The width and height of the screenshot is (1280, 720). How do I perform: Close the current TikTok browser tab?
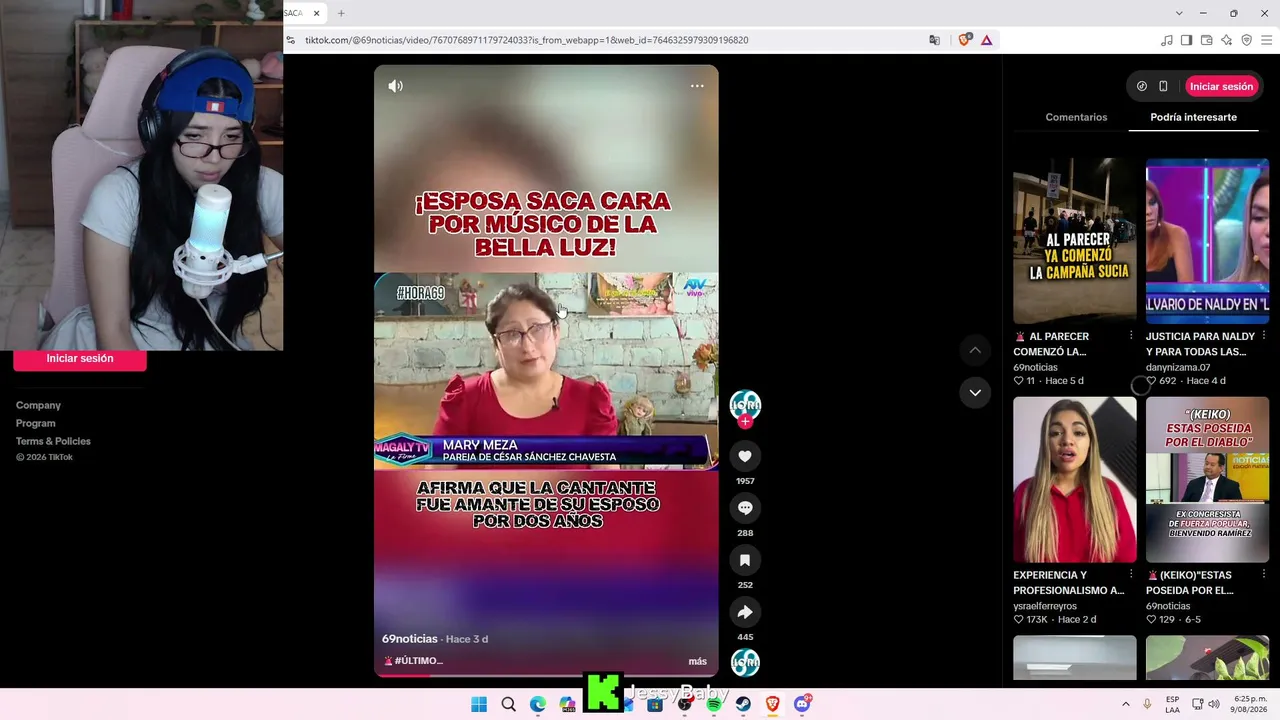[316, 13]
